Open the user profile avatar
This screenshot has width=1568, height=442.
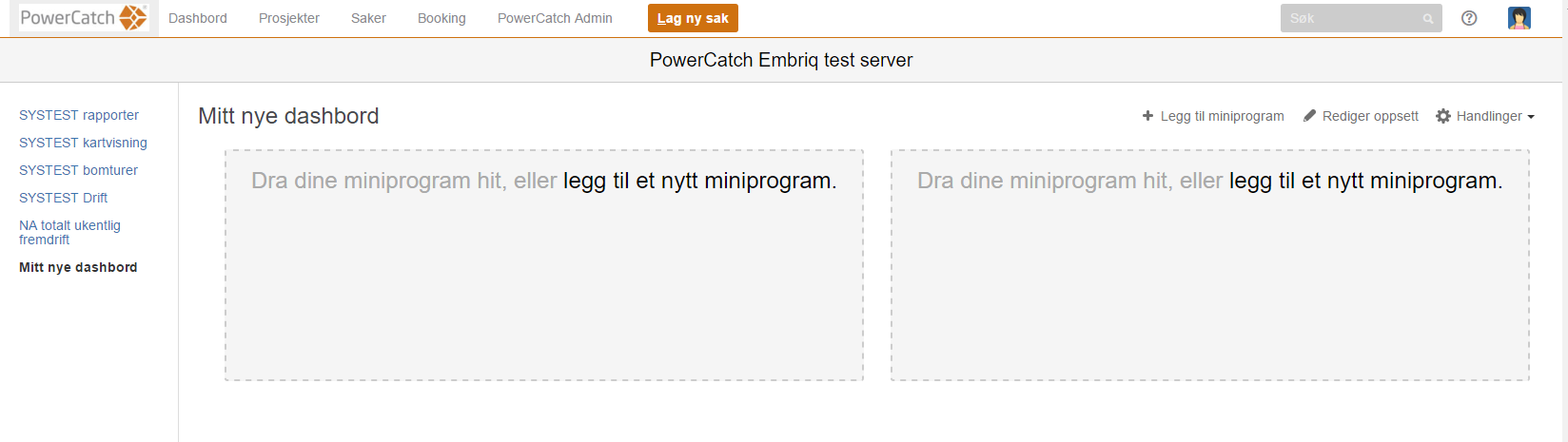coord(1519,18)
